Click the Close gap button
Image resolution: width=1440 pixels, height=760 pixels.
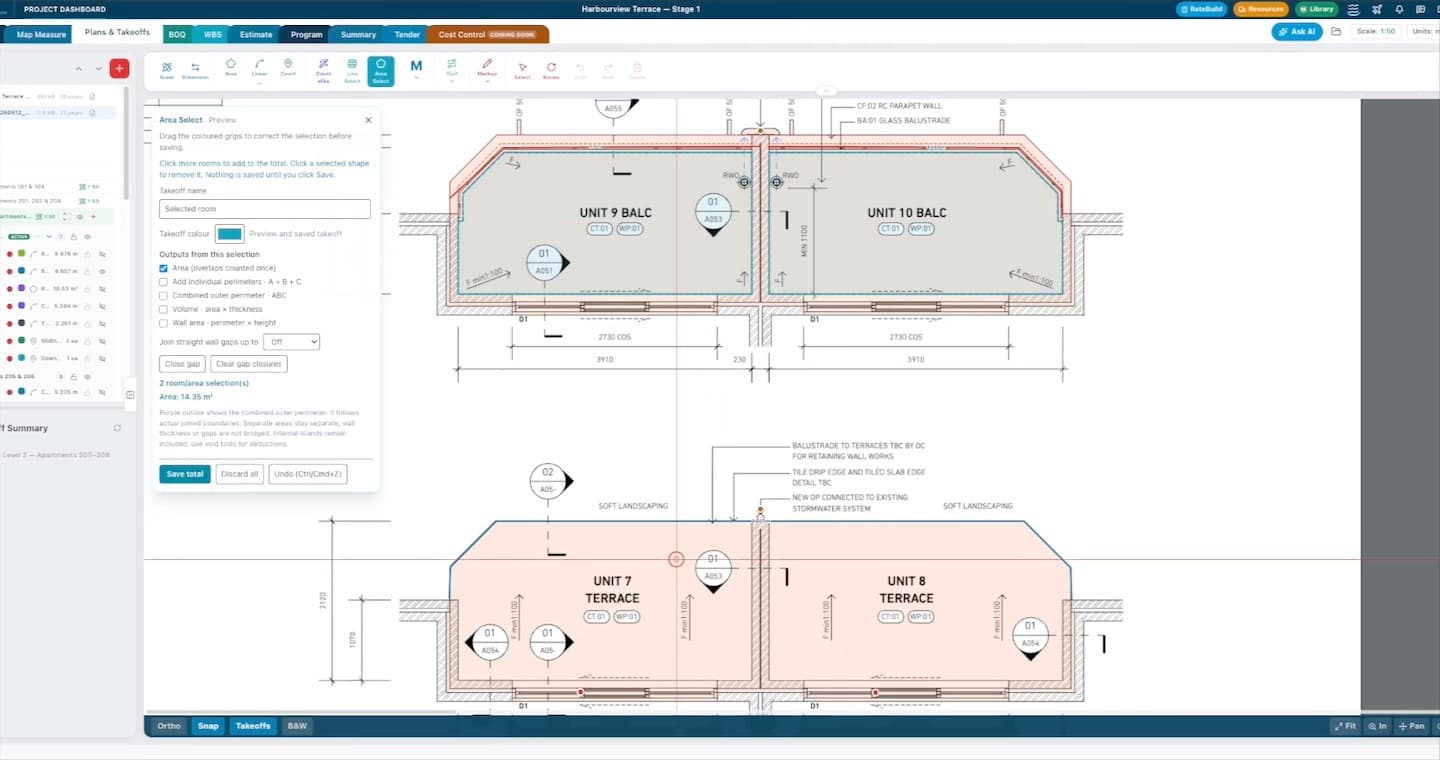183,364
